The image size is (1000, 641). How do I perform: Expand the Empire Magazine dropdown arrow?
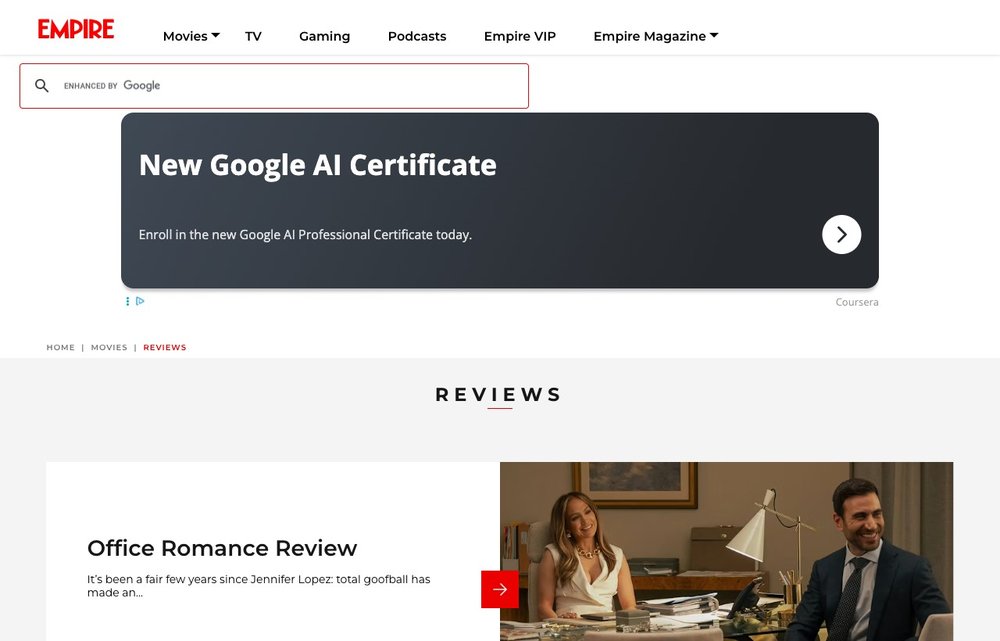point(714,35)
